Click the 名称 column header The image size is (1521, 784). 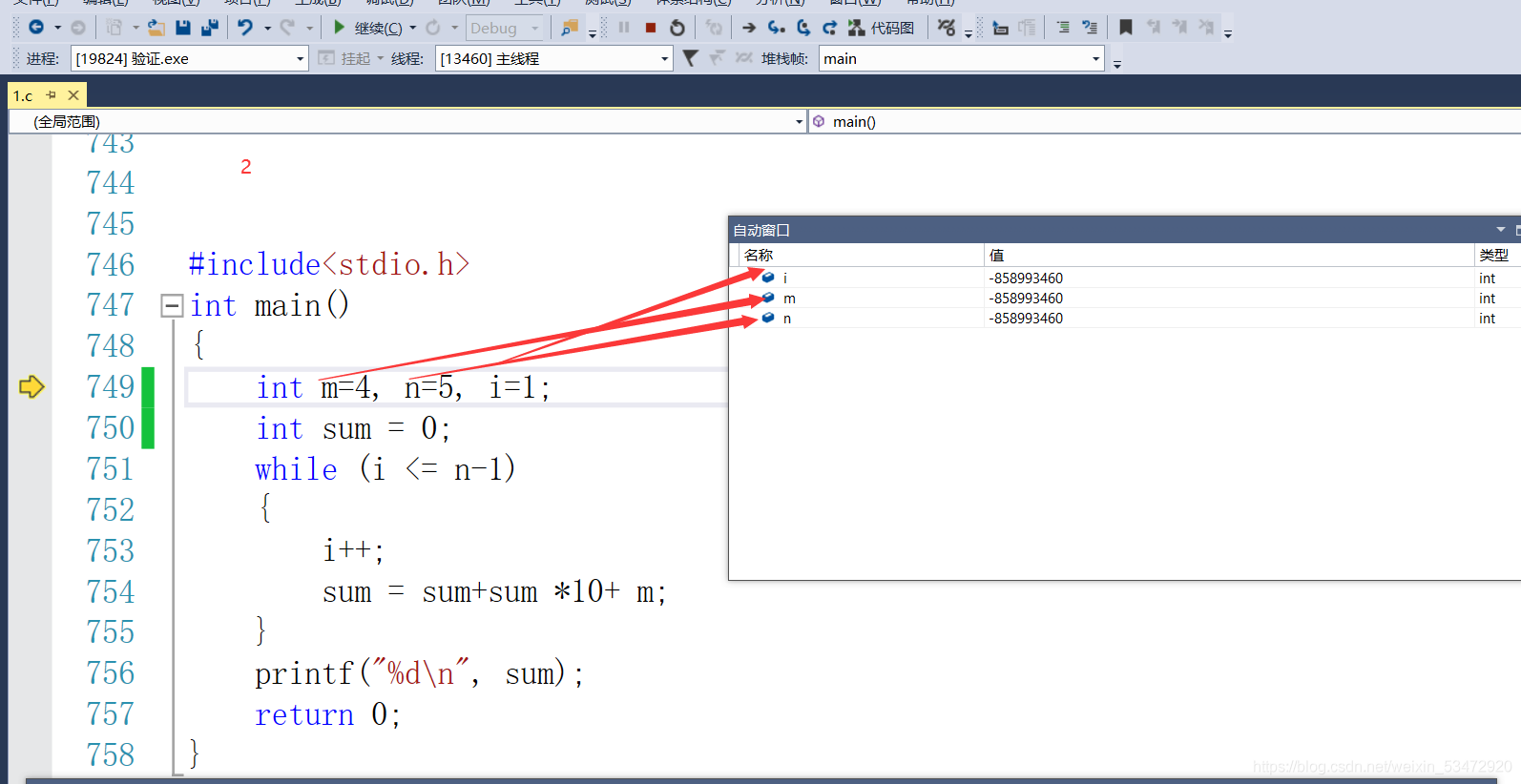click(859, 255)
